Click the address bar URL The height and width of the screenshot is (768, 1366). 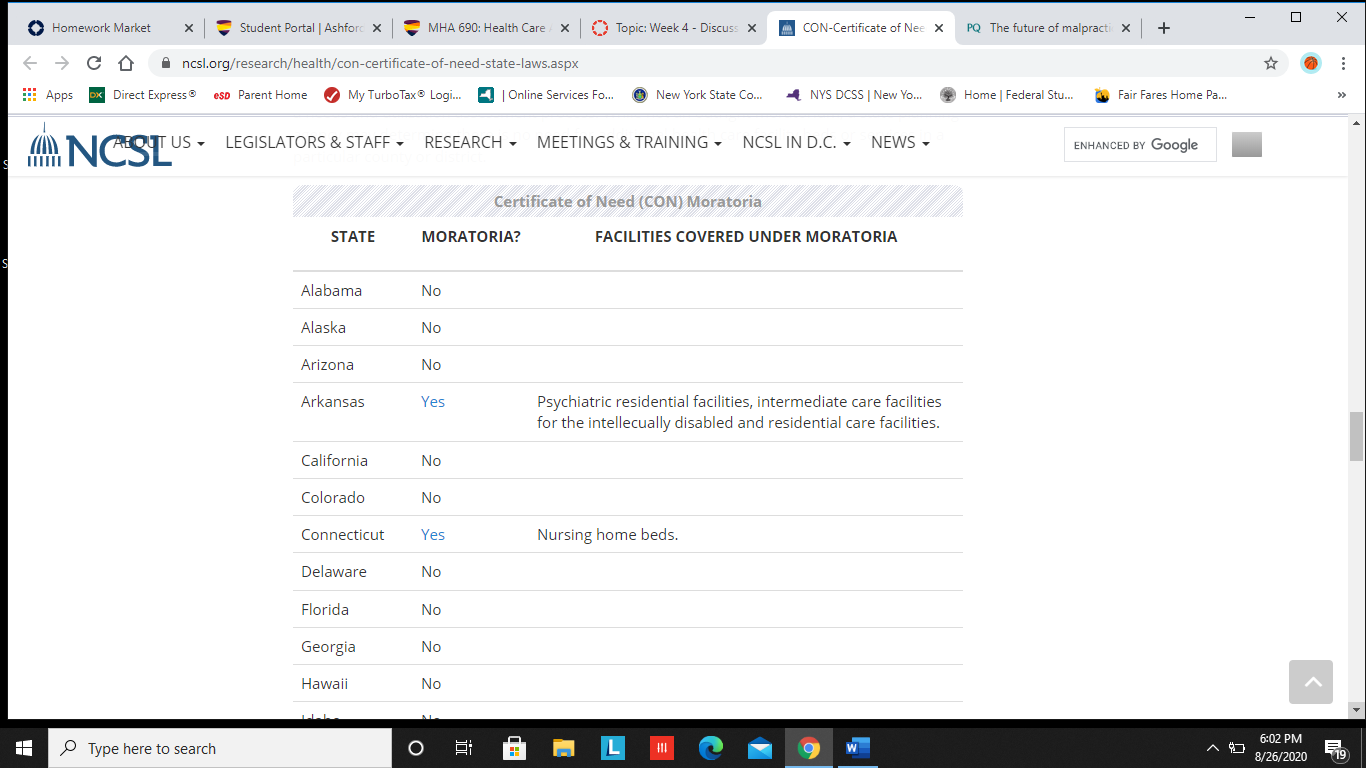(380, 63)
